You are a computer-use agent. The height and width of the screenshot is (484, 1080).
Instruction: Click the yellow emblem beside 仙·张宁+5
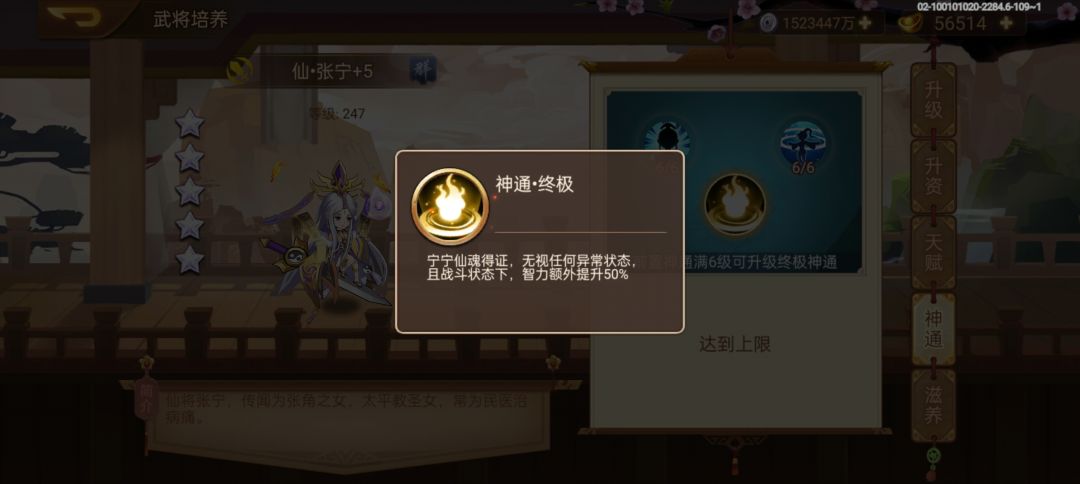click(x=239, y=71)
